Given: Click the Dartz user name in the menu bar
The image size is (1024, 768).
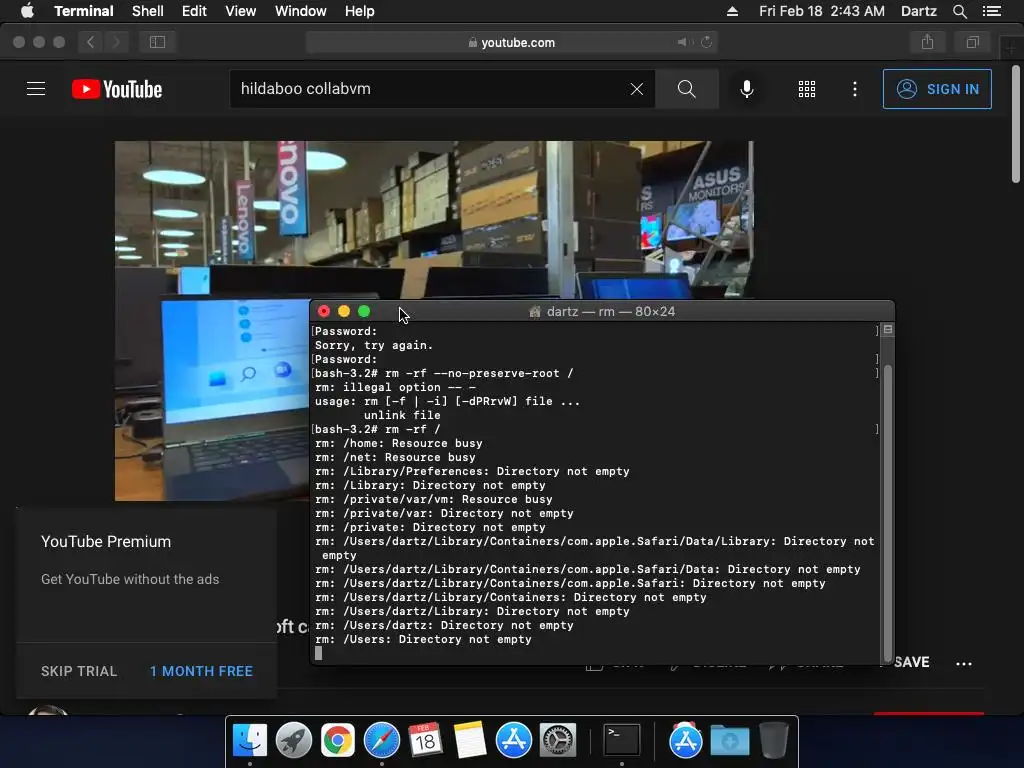Looking at the screenshot, I should point(918,11).
